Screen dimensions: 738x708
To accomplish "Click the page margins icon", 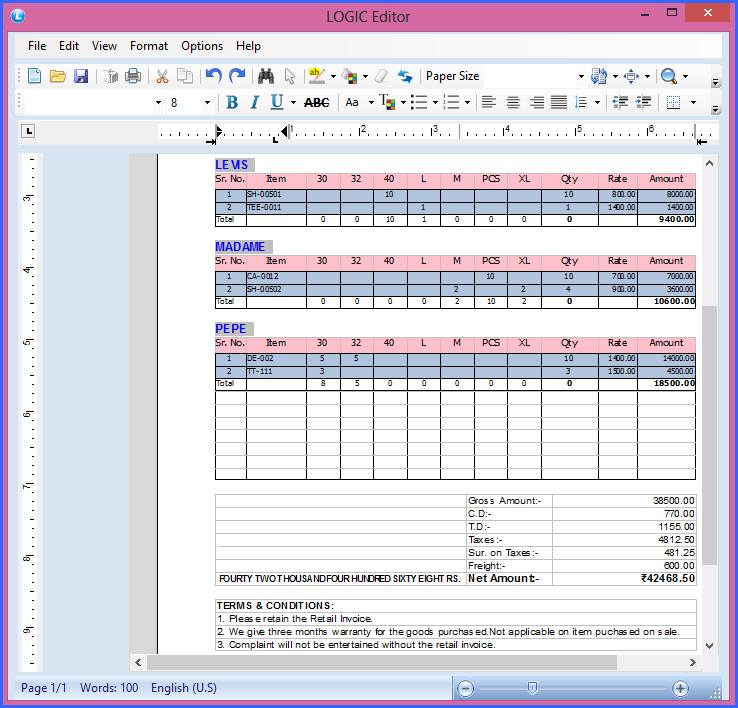I will [x=631, y=76].
